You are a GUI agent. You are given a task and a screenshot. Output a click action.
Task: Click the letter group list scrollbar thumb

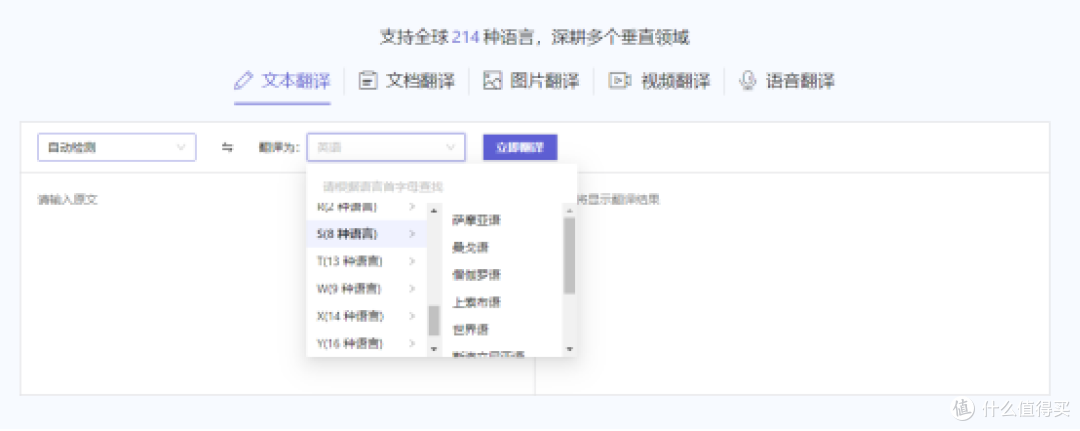pos(434,320)
